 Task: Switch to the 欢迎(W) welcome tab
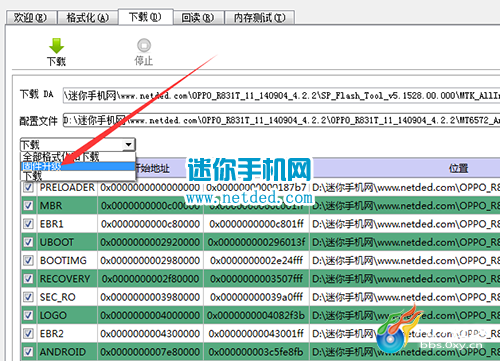[30, 18]
